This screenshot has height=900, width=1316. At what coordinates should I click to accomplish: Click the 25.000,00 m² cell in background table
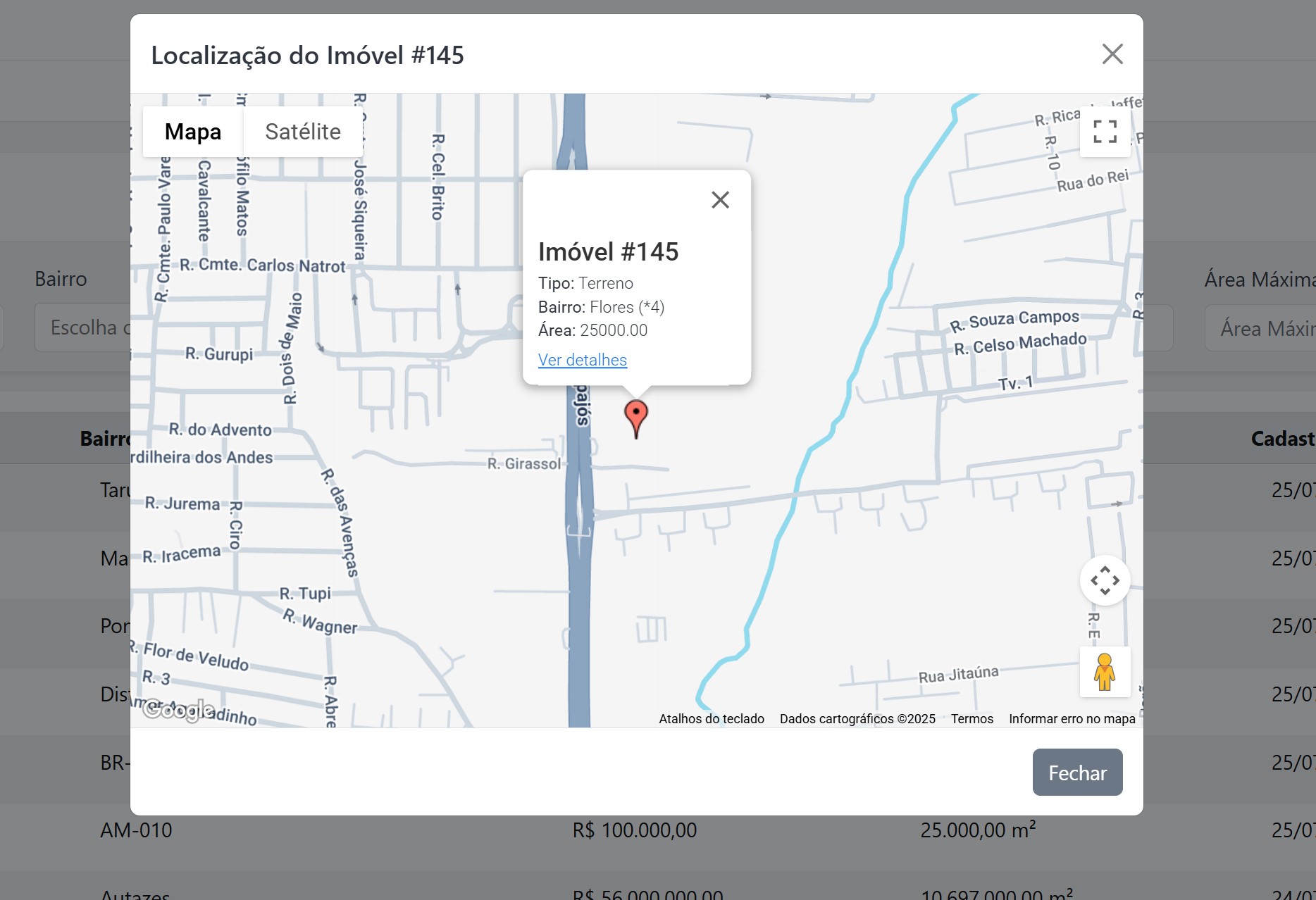978,830
